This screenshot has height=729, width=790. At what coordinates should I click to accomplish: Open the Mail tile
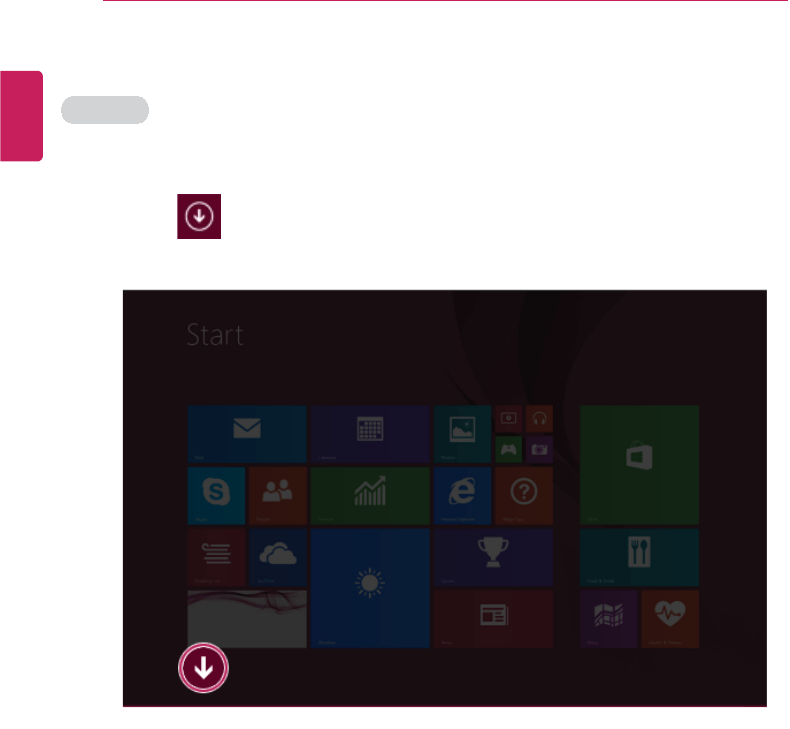pos(247,434)
